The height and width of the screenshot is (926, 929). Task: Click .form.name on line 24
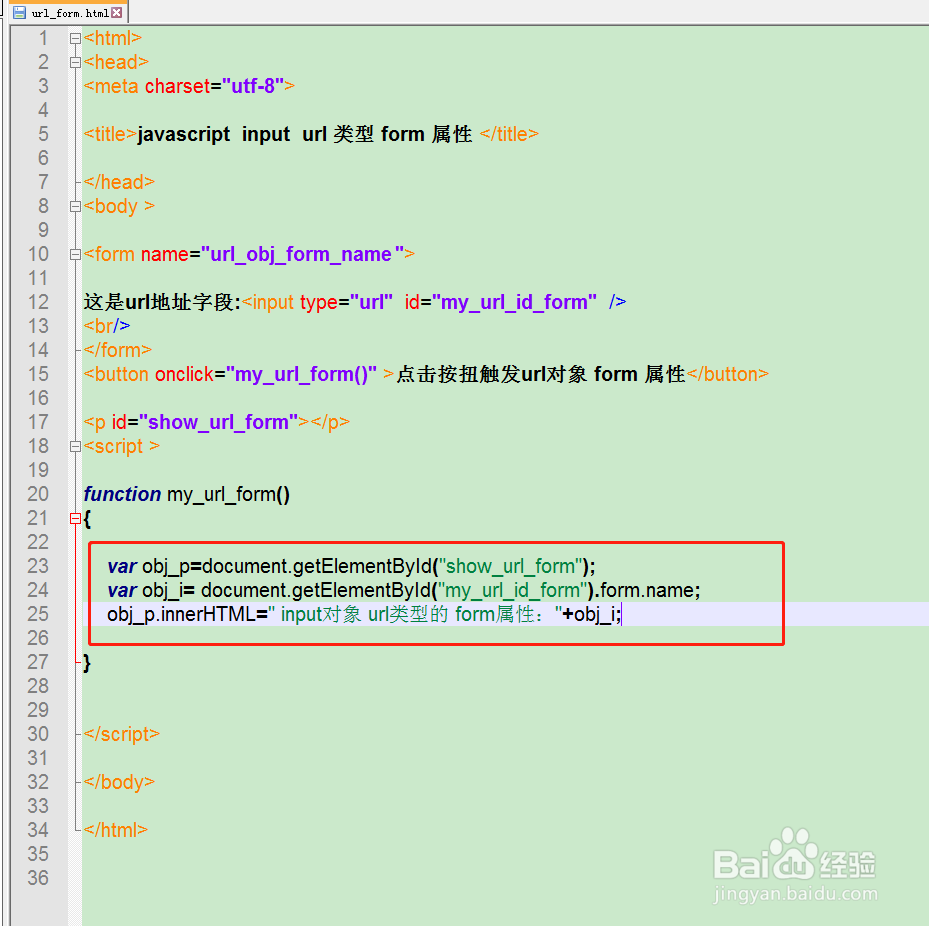(x=644, y=591)
